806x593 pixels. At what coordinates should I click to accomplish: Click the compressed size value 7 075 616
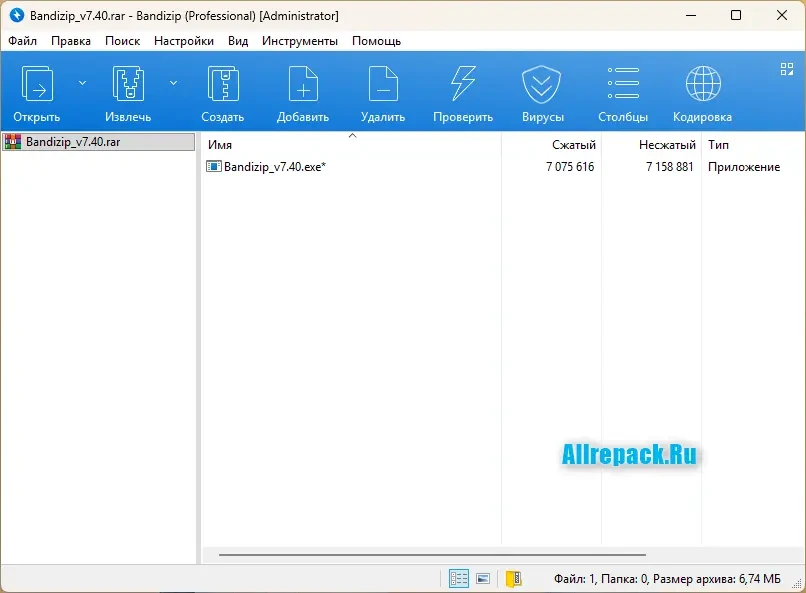point(570,167)
